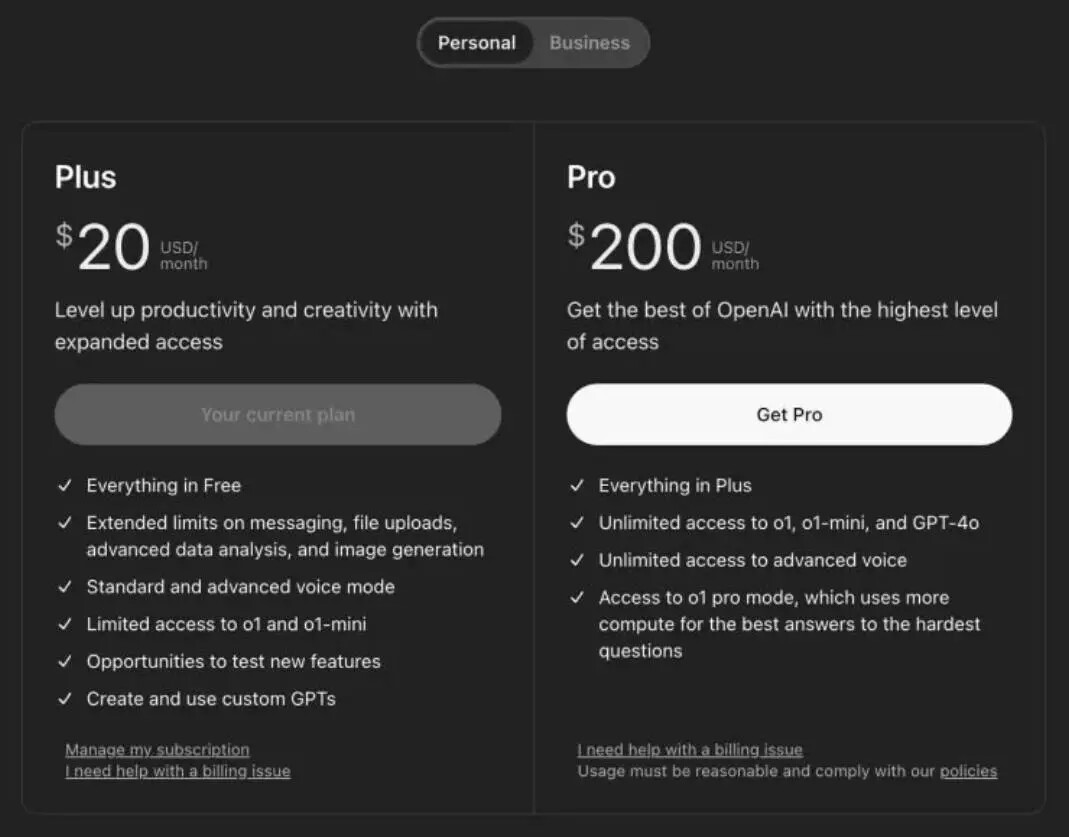Screen dimensions: 1069x837
Task: Click checkmark beside Create and use custom GPTs
Action: pos(65,699)
